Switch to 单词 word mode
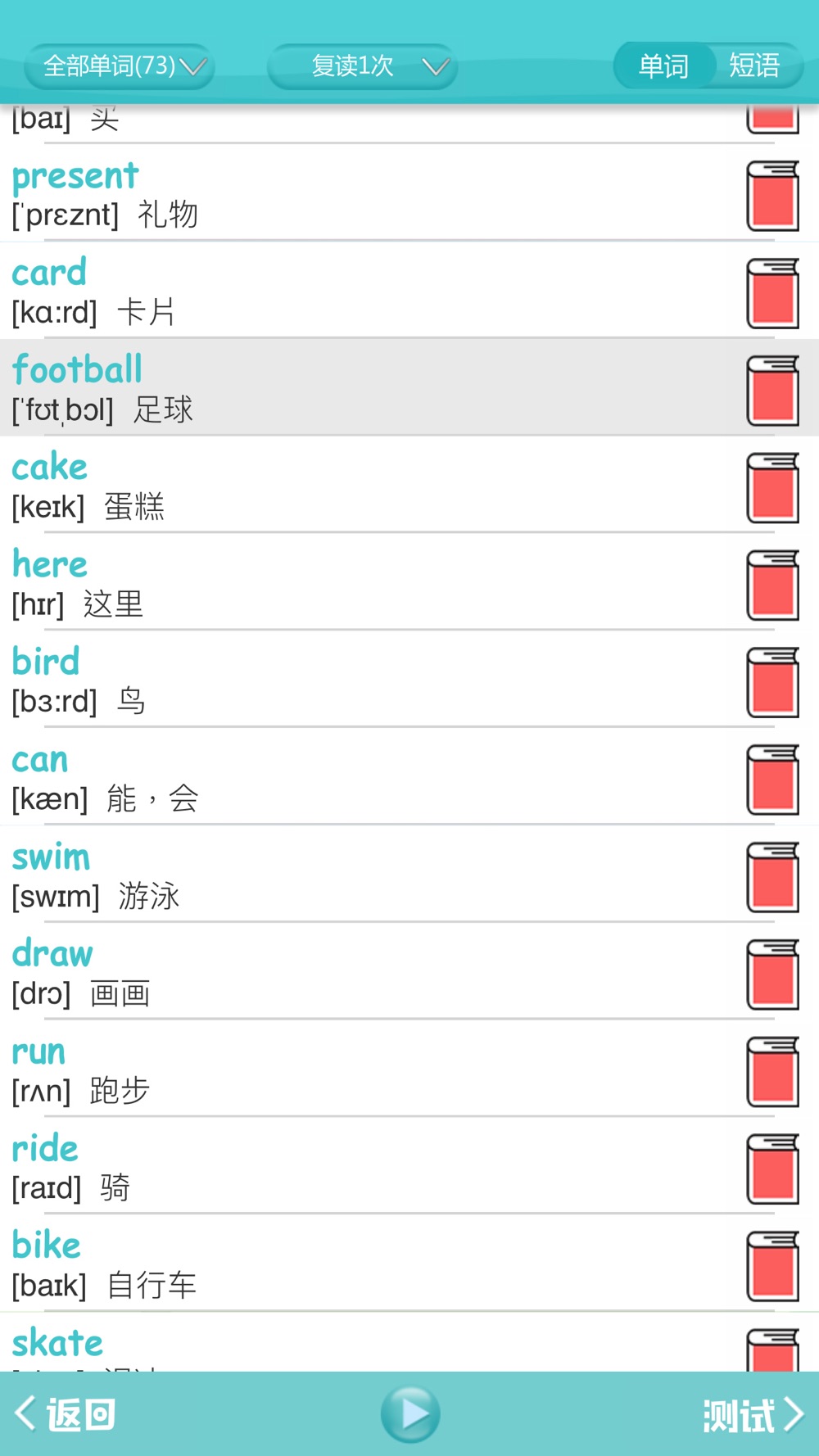This screenshot has height=1456, width=819. (663, 66)
